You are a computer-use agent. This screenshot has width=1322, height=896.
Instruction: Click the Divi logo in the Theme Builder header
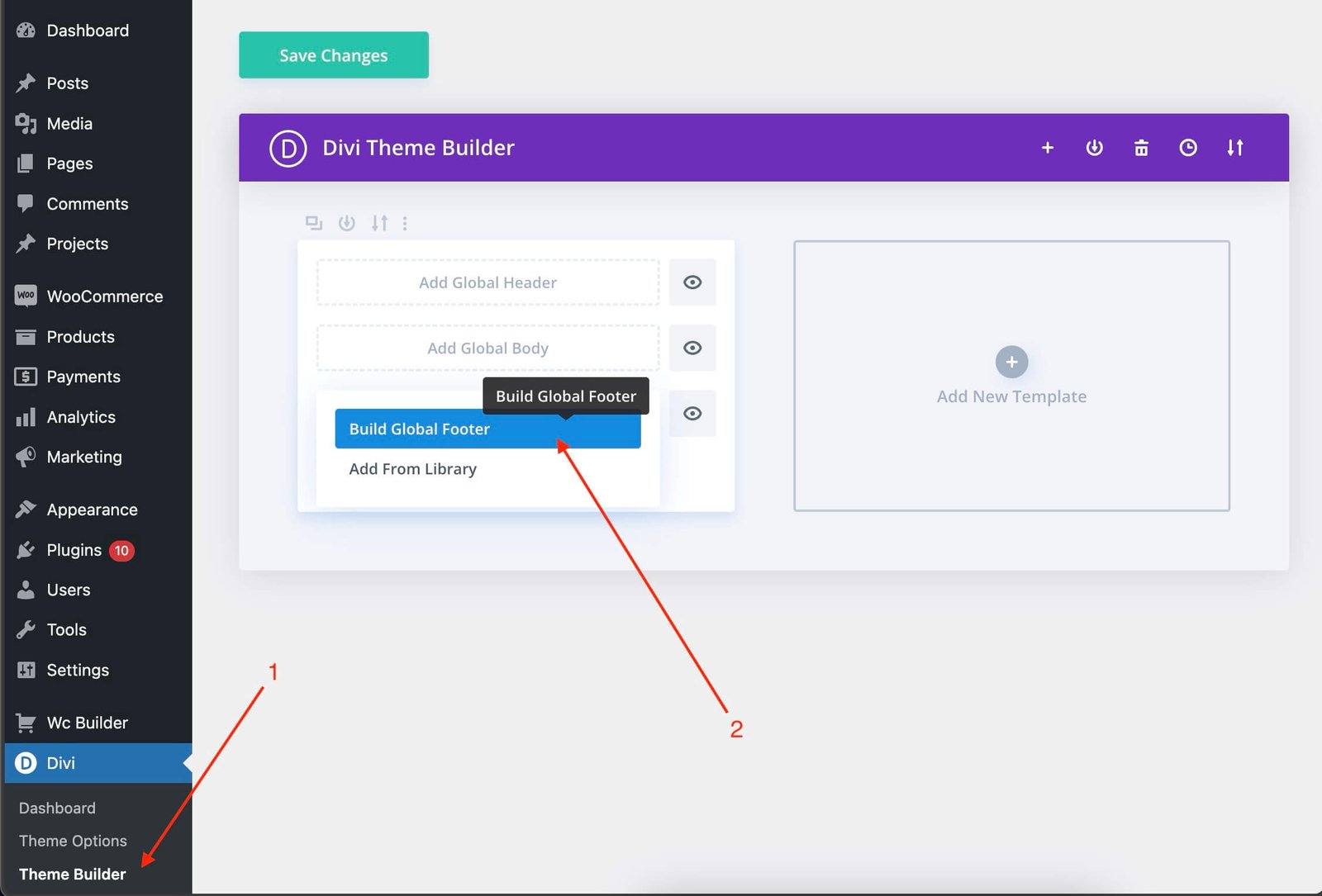click(288, 149)
